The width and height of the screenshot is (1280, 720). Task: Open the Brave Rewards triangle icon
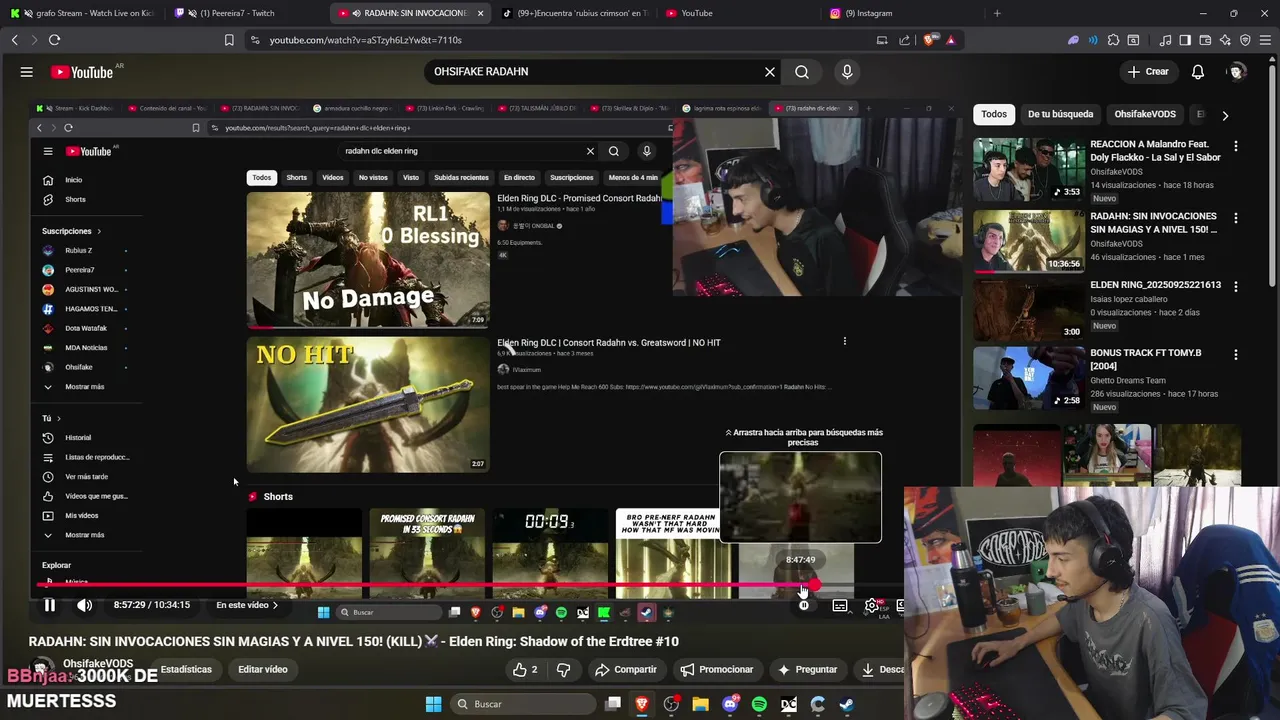click(951, 40)
